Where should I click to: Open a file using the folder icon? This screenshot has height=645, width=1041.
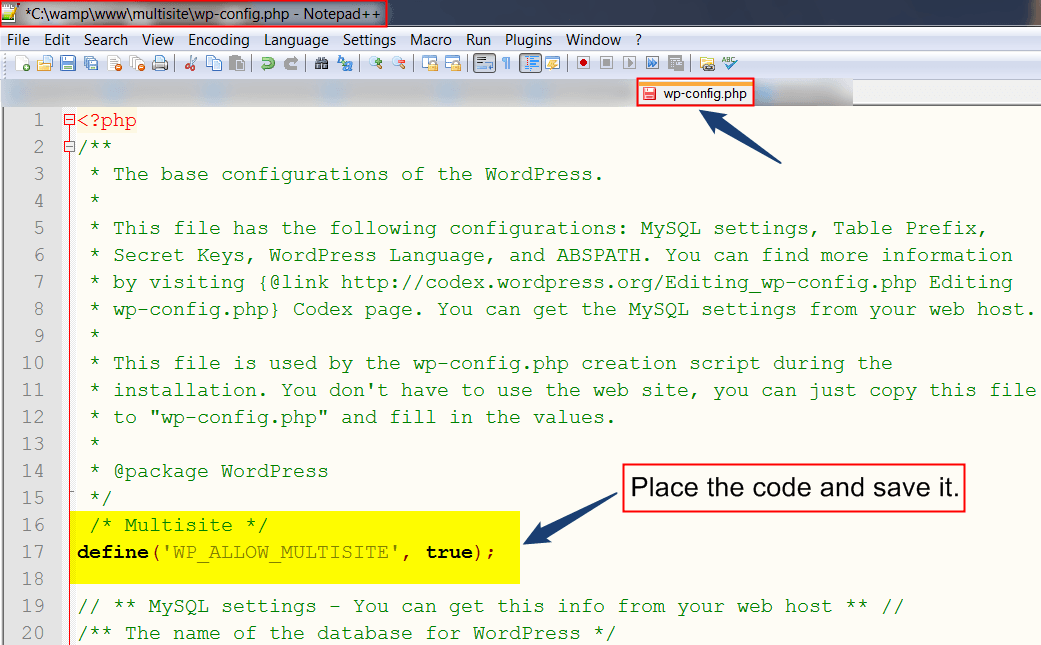click(x=45, y=64)
